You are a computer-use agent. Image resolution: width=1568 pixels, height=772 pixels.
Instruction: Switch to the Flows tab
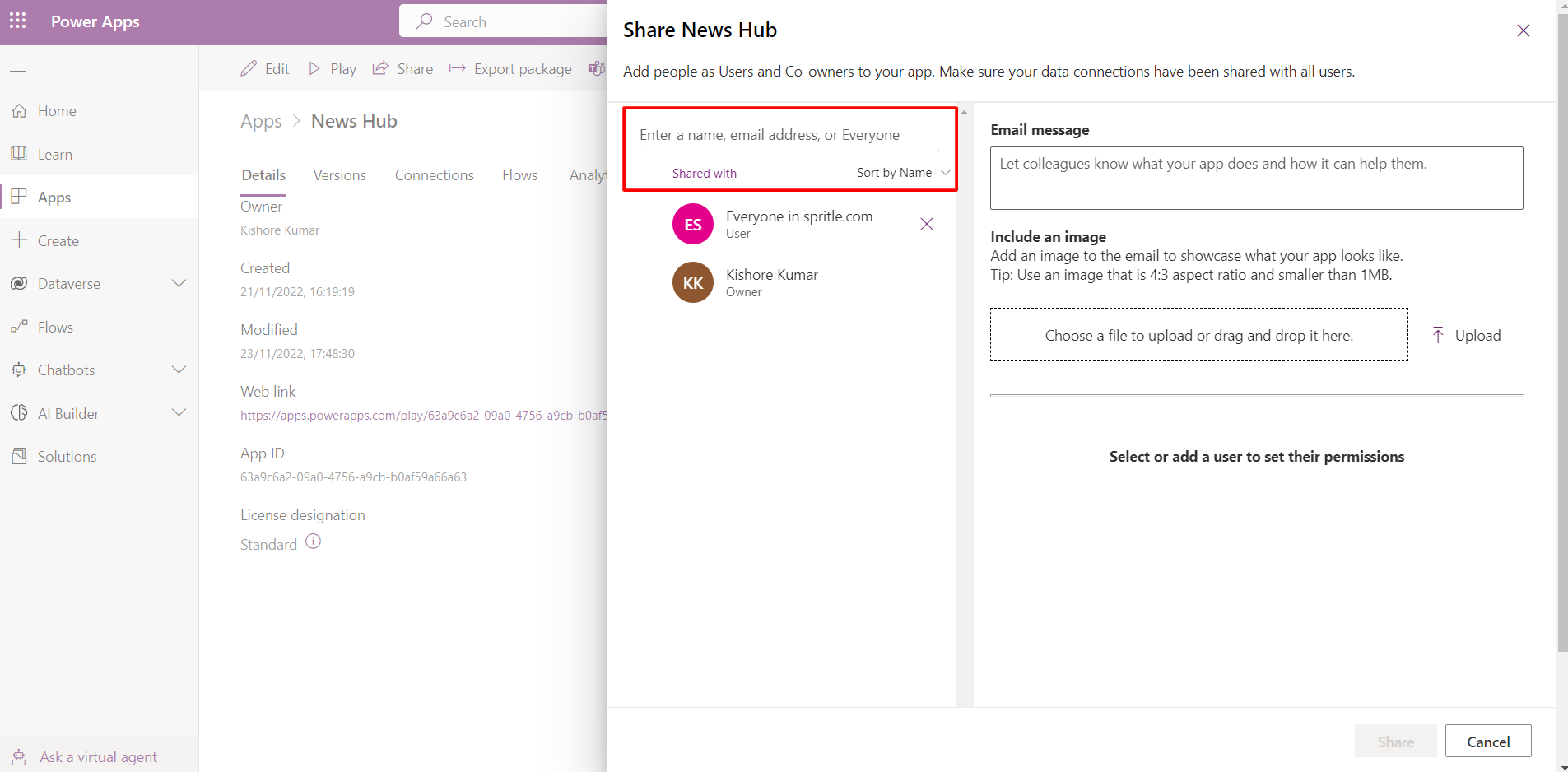tap(519, 175)
